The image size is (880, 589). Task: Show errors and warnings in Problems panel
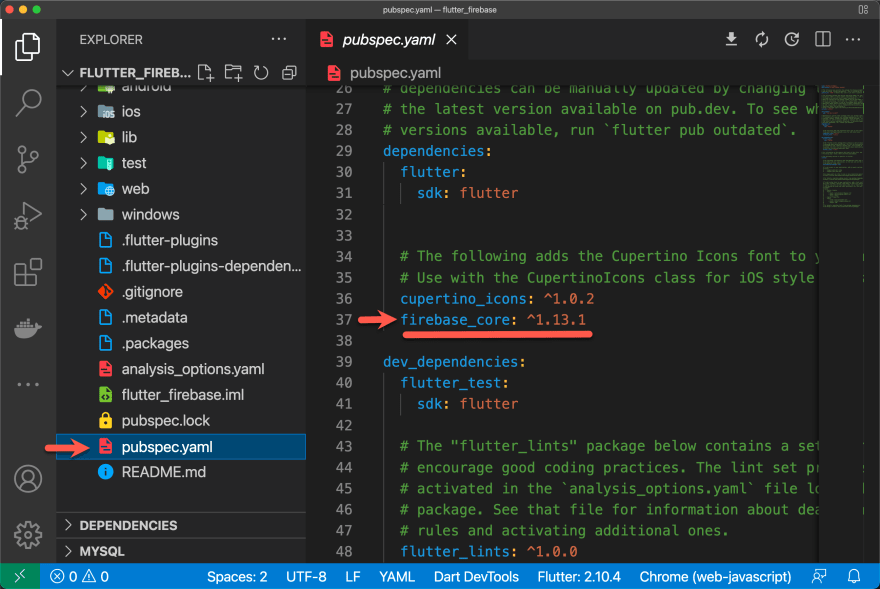pos(79,576)
